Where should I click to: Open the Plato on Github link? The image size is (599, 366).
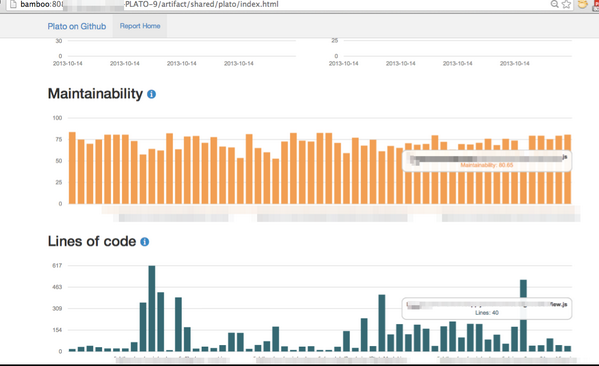coord(77,26)
